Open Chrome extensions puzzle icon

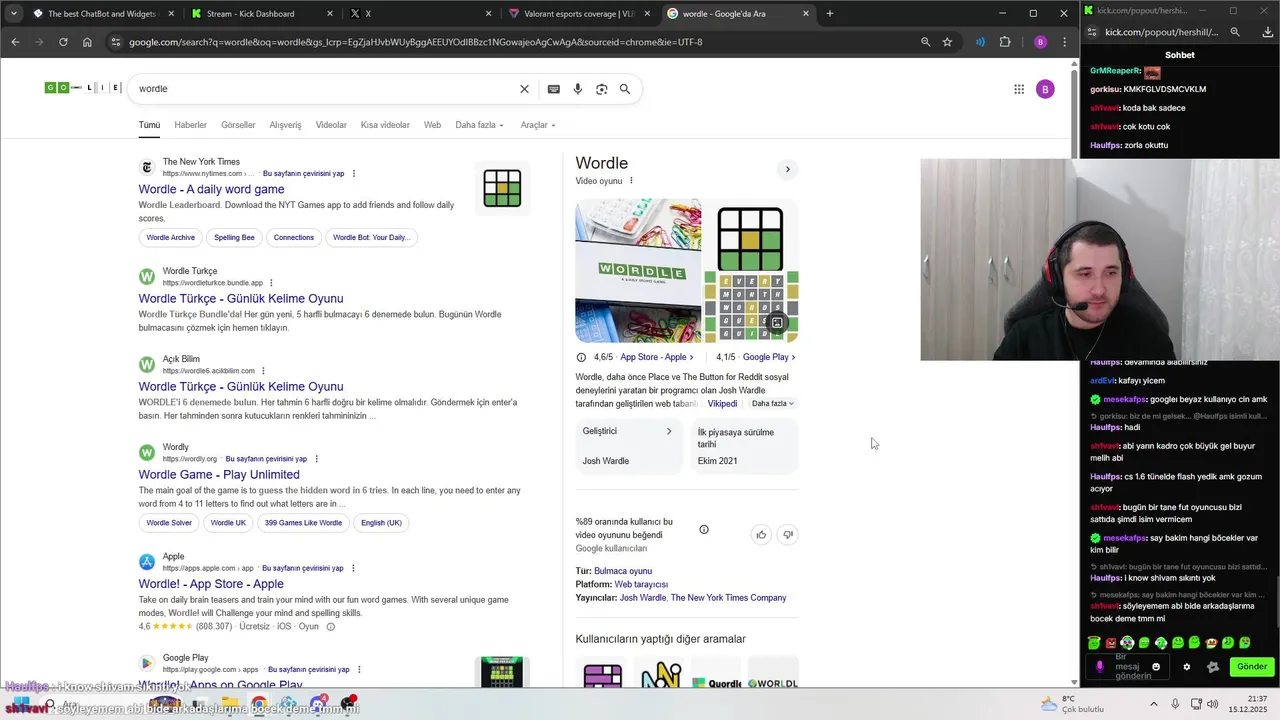coord(1005,42)
